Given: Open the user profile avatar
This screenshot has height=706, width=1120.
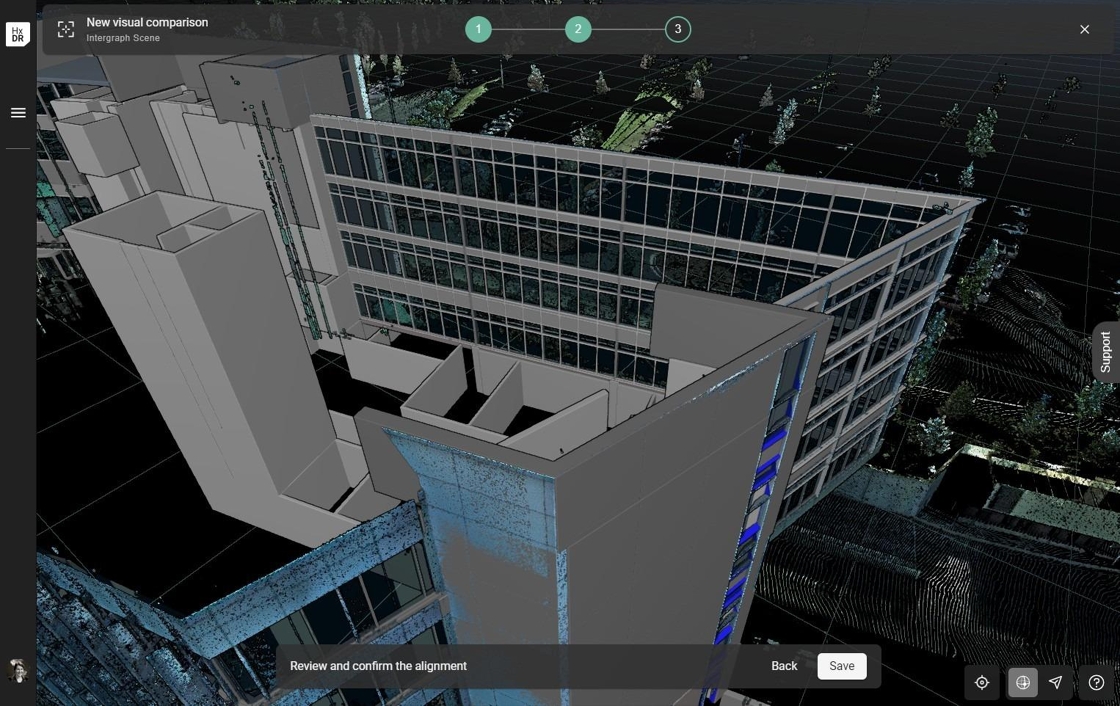Looking at the screenshot, I should [18, 670].
